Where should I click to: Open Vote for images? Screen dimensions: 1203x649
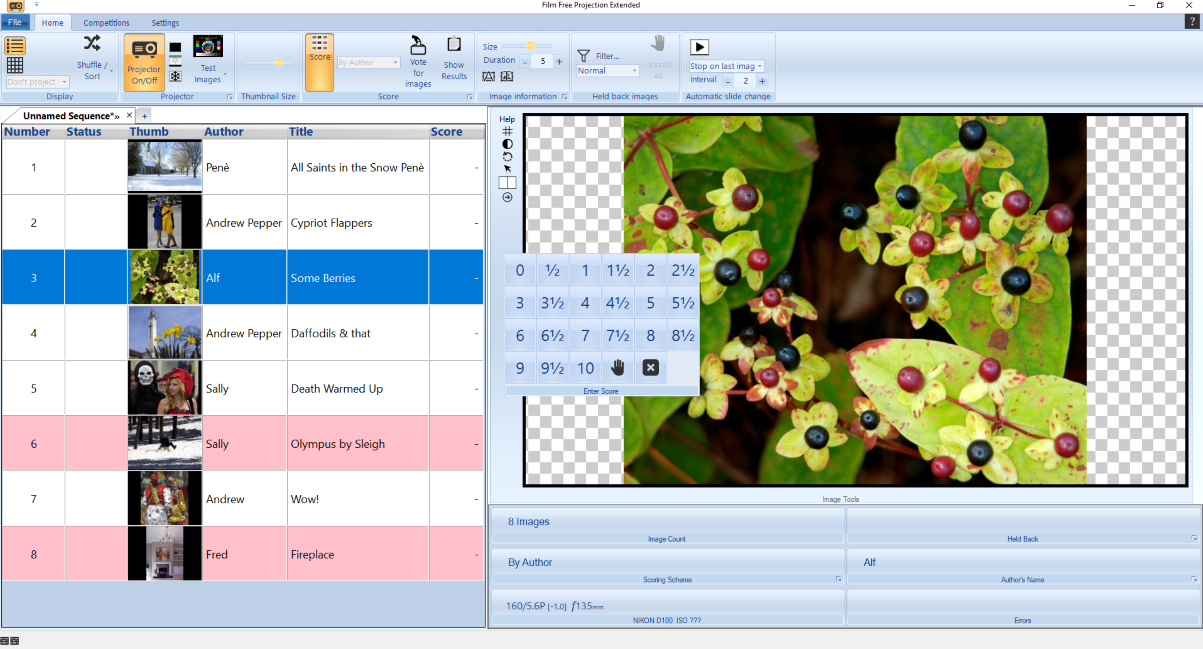[418, 62]
